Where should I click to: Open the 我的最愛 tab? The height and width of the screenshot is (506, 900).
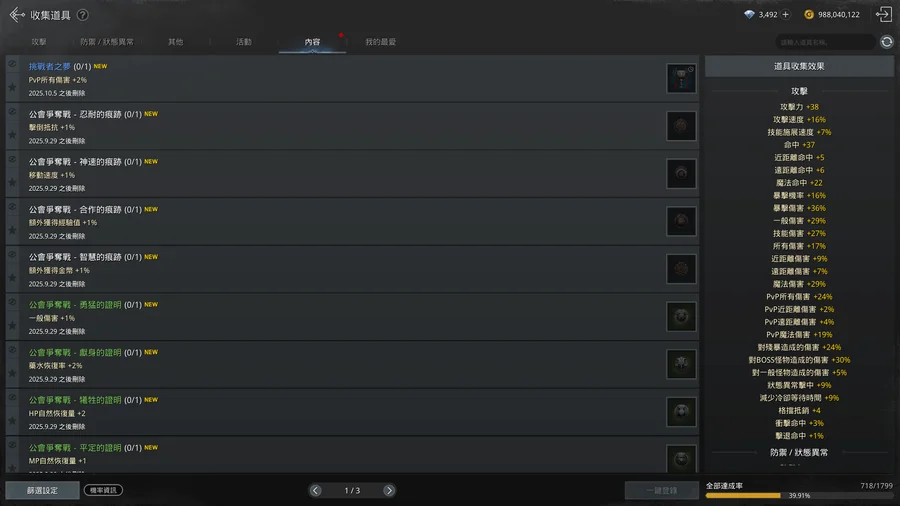point(381,42)
